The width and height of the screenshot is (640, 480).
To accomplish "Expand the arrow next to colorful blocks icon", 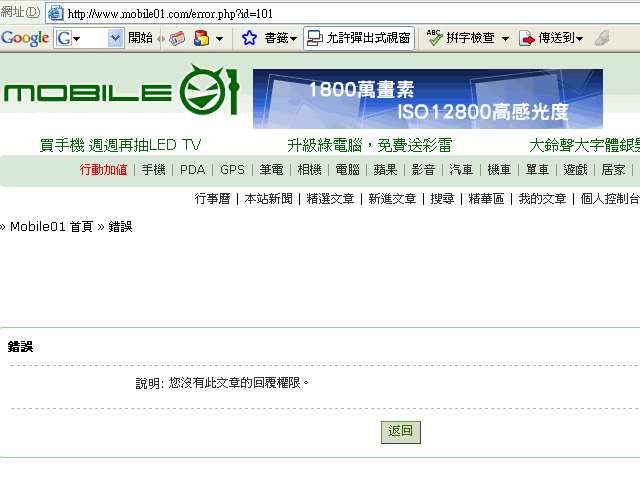I will 220,39.
